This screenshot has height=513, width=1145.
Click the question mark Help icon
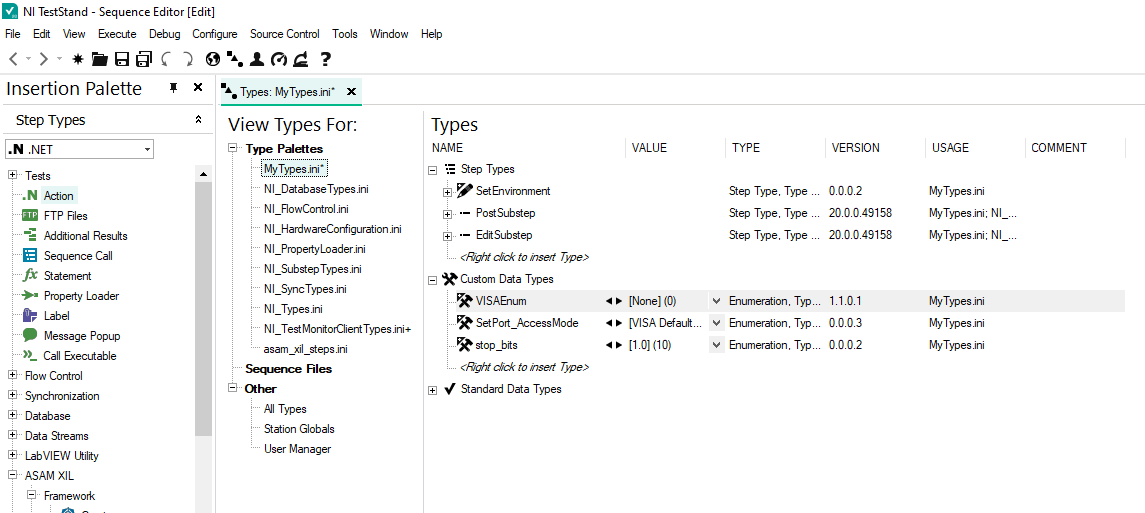325,59
